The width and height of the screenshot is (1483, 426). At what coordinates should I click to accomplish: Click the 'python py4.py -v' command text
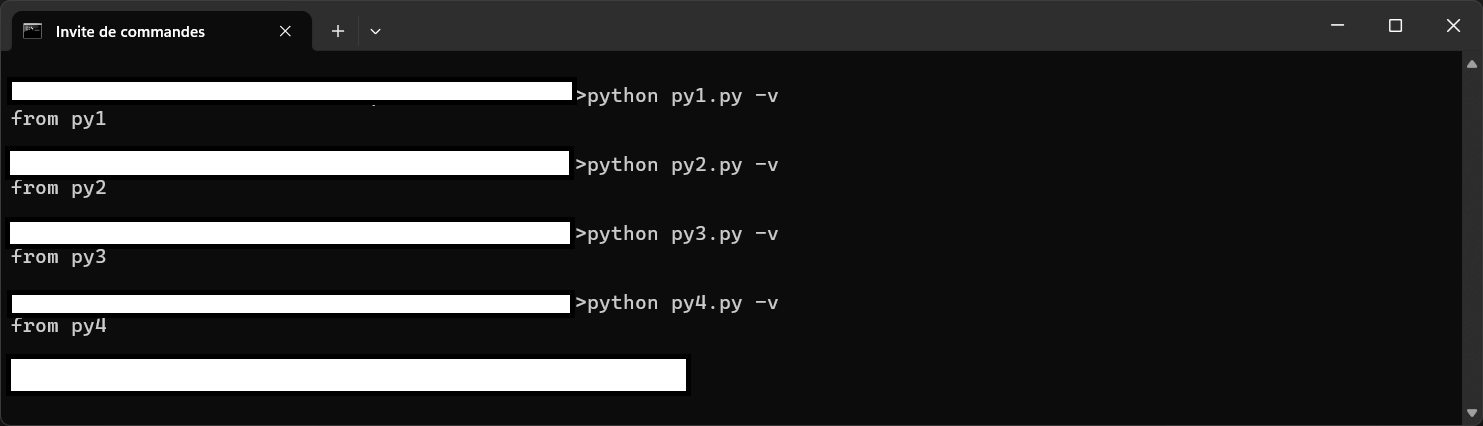pos(682,303)
